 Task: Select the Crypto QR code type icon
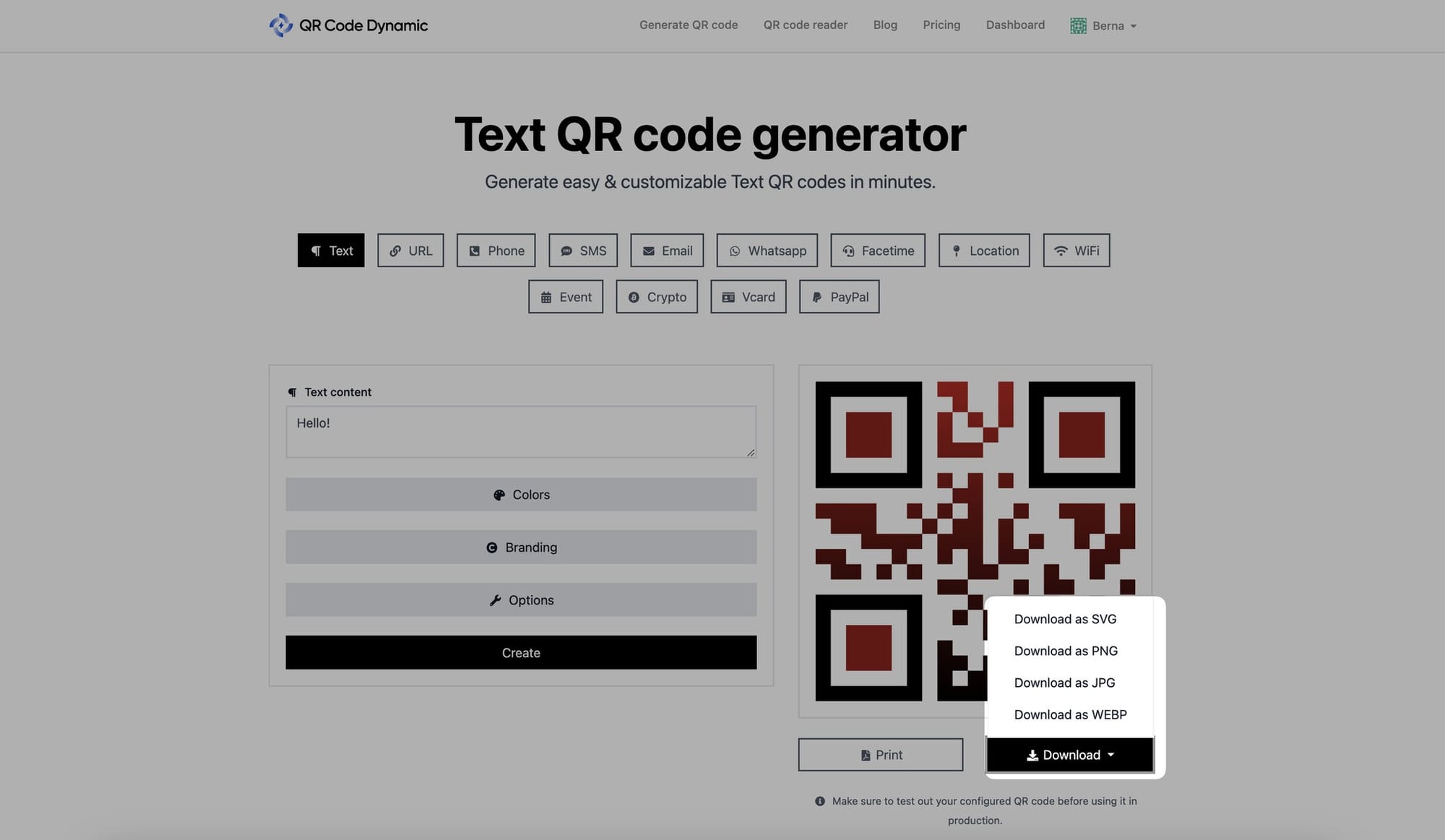point(633,296)
